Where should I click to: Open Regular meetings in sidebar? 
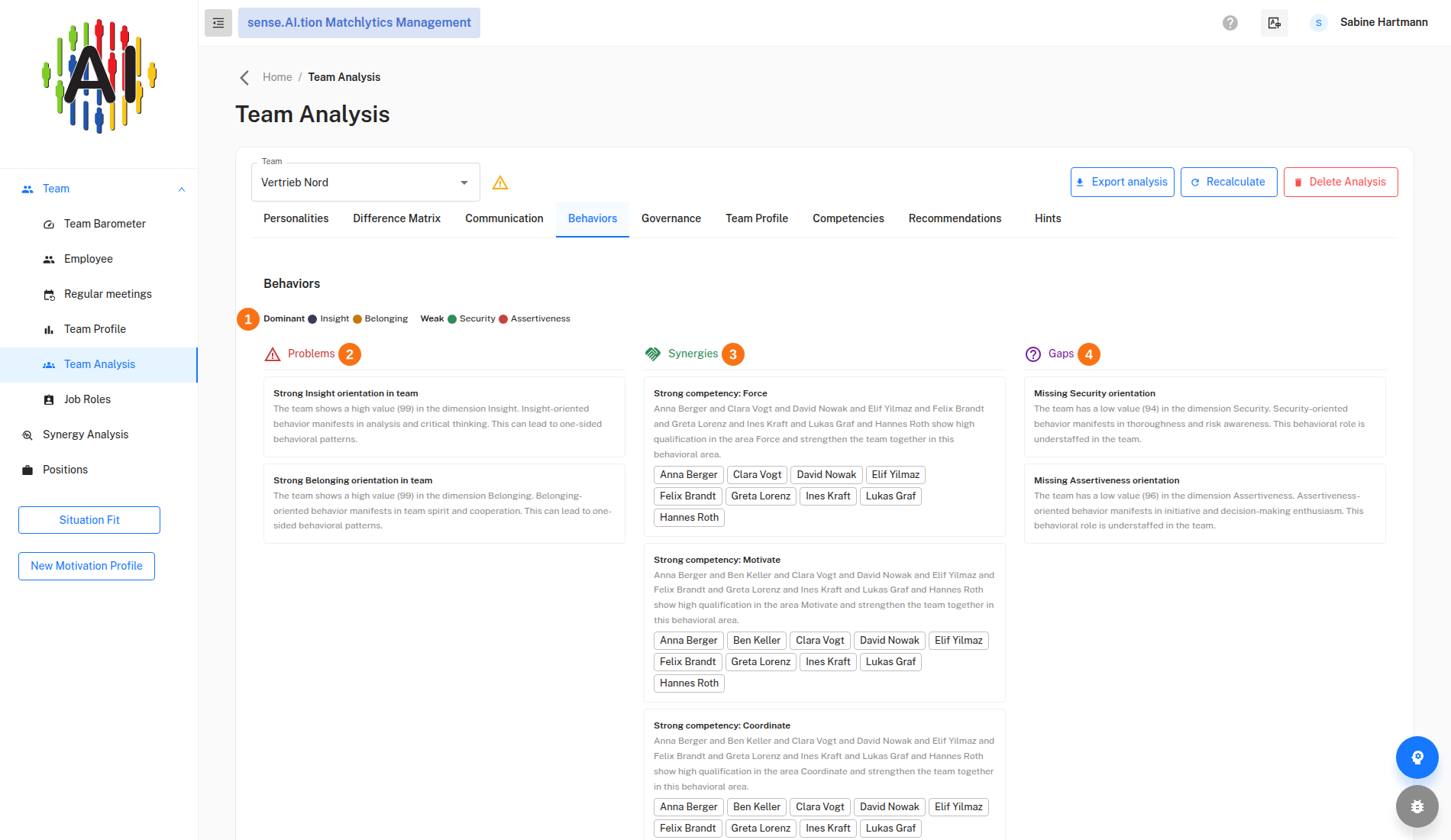(x=99, y=294)
